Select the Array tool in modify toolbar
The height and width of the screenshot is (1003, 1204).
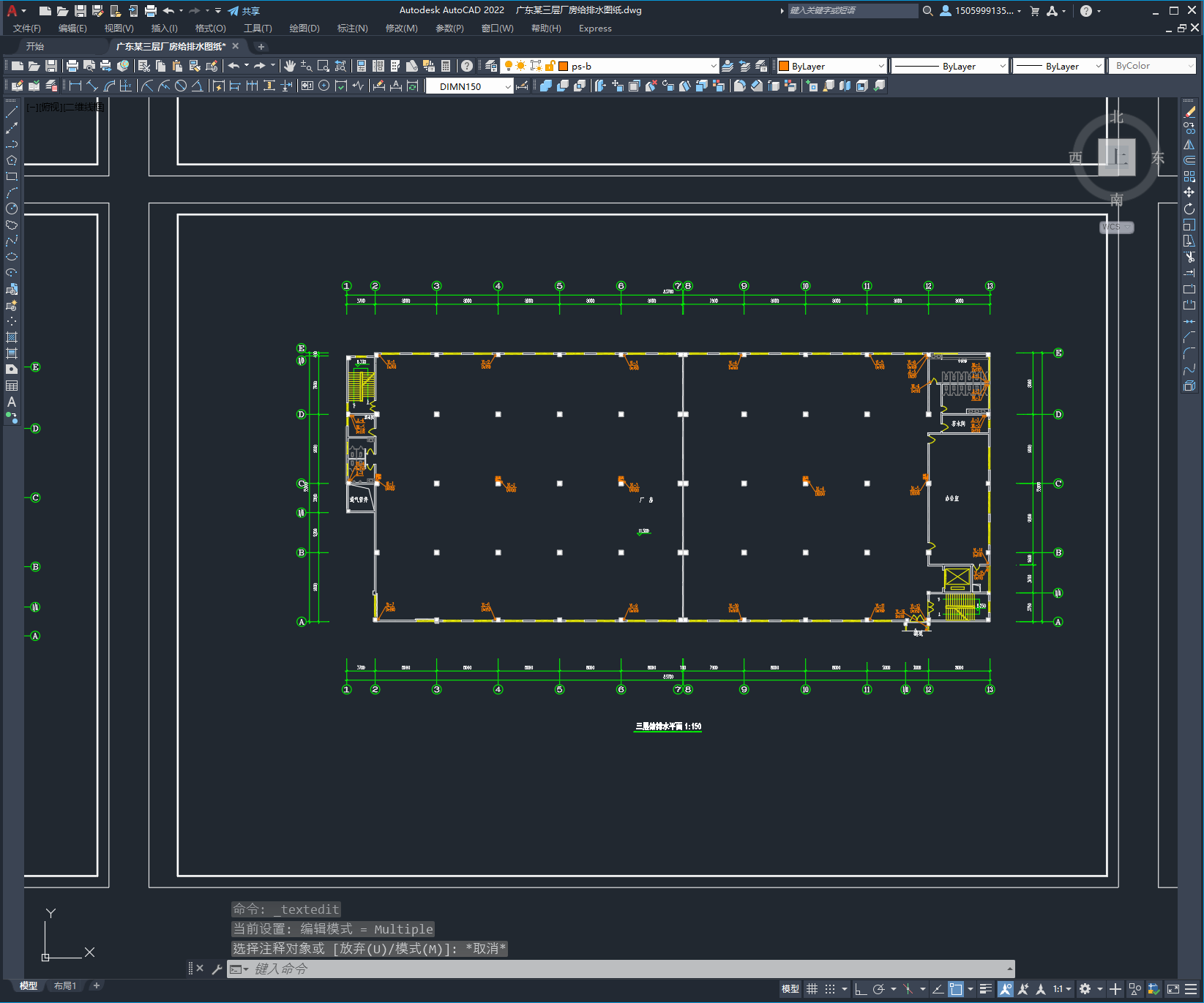1189,176
